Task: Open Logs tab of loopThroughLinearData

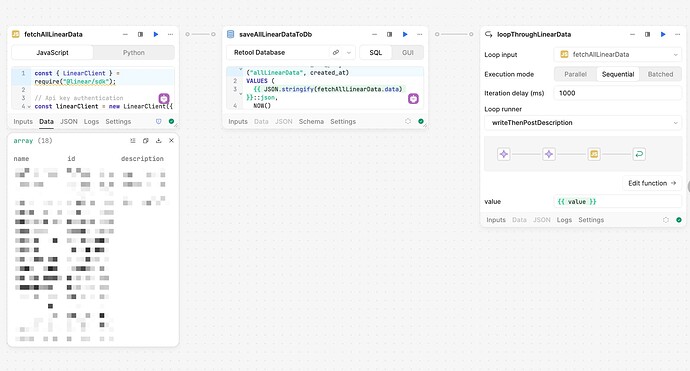Action: 564,220
